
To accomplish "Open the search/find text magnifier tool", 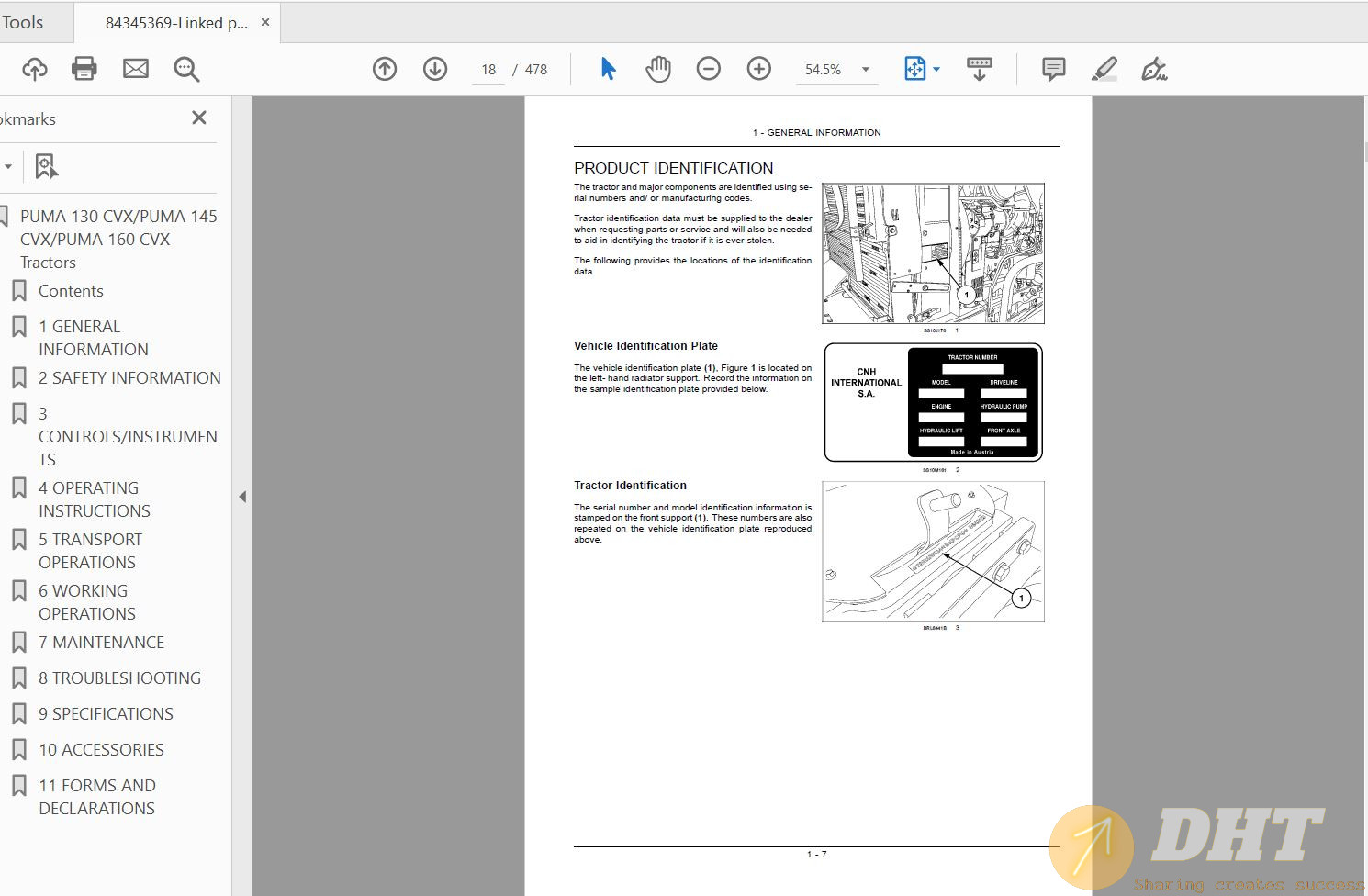I will [x=186, y=69].
